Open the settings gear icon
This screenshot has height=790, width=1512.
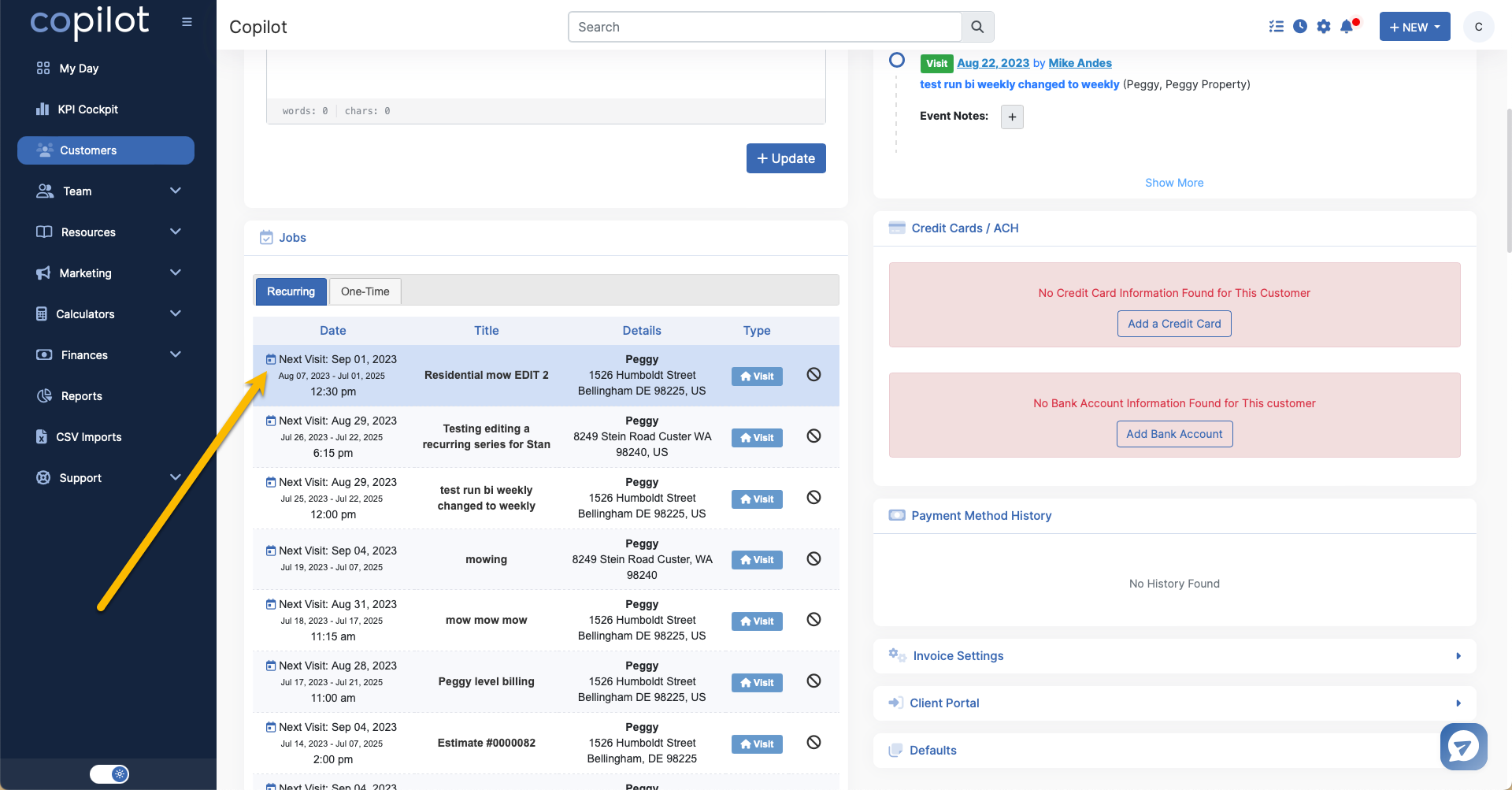[x=1324, y=27]
